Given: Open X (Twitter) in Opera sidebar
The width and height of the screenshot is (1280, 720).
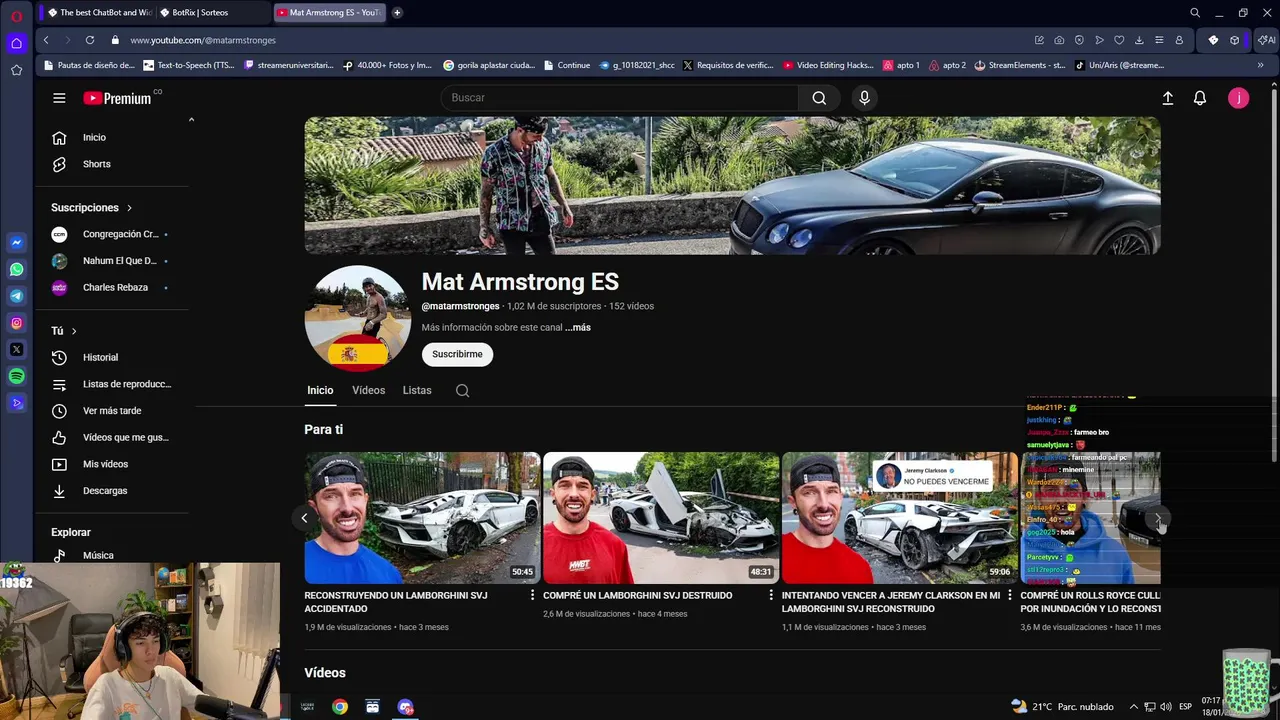Looking at the screenshot, I should coord(16,350).
